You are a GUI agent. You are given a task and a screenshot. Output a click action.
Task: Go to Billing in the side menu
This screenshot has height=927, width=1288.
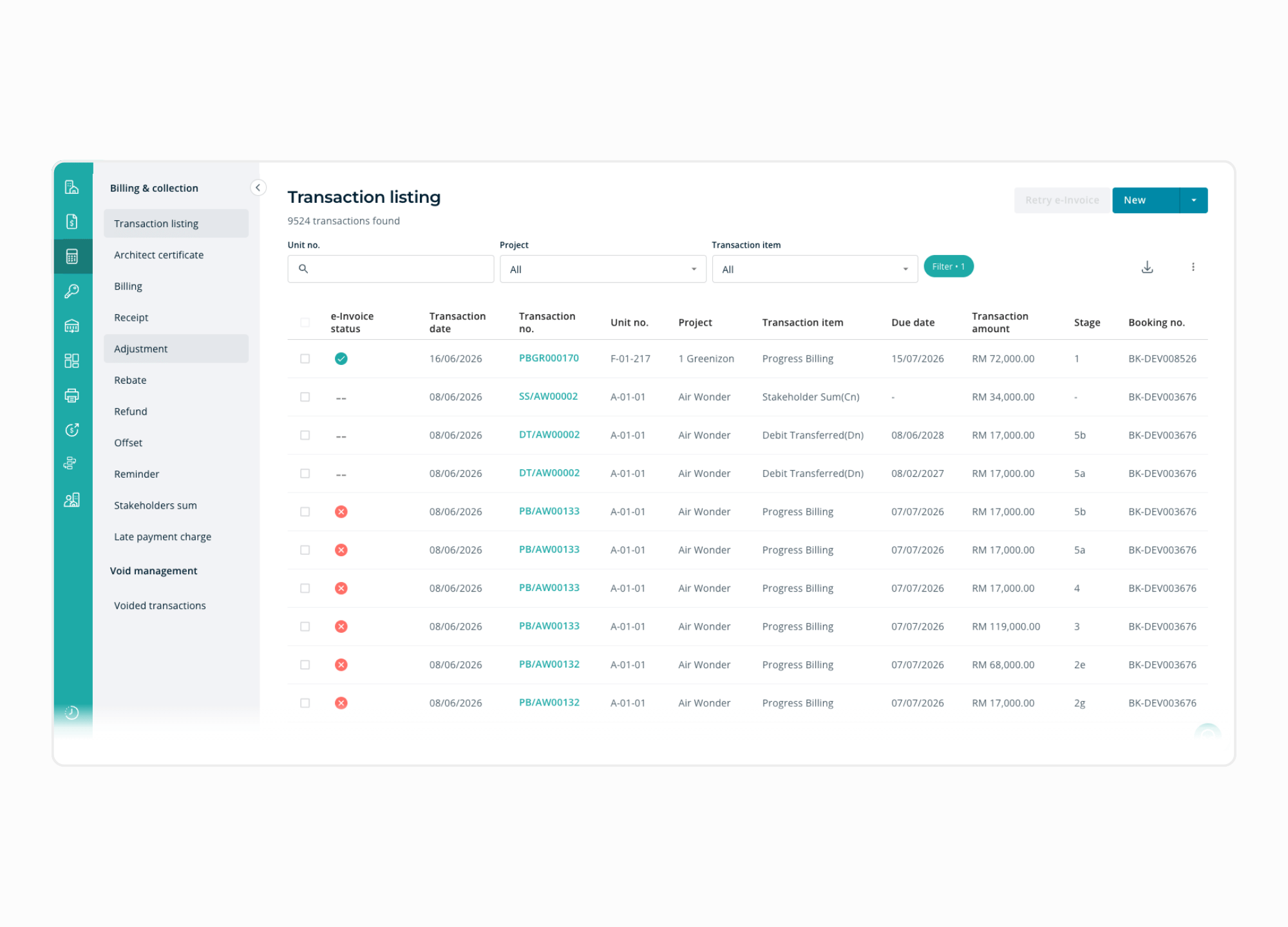tap(176, 286)
